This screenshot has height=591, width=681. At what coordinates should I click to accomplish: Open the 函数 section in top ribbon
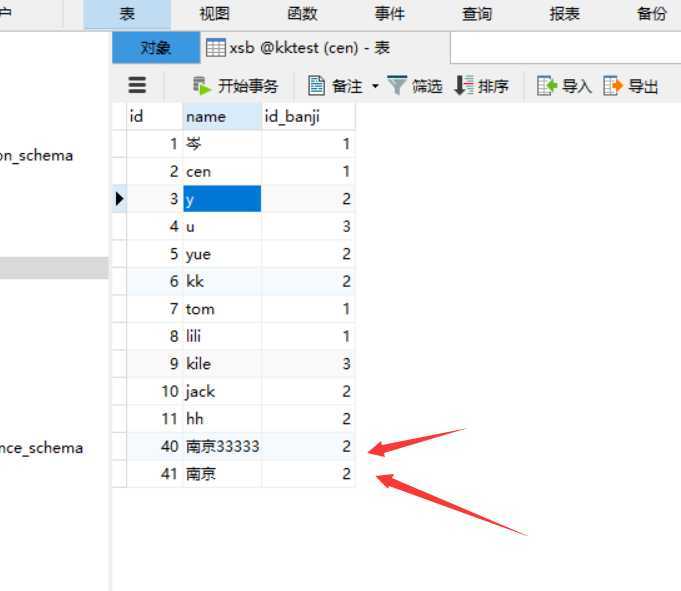click(302, 14)
